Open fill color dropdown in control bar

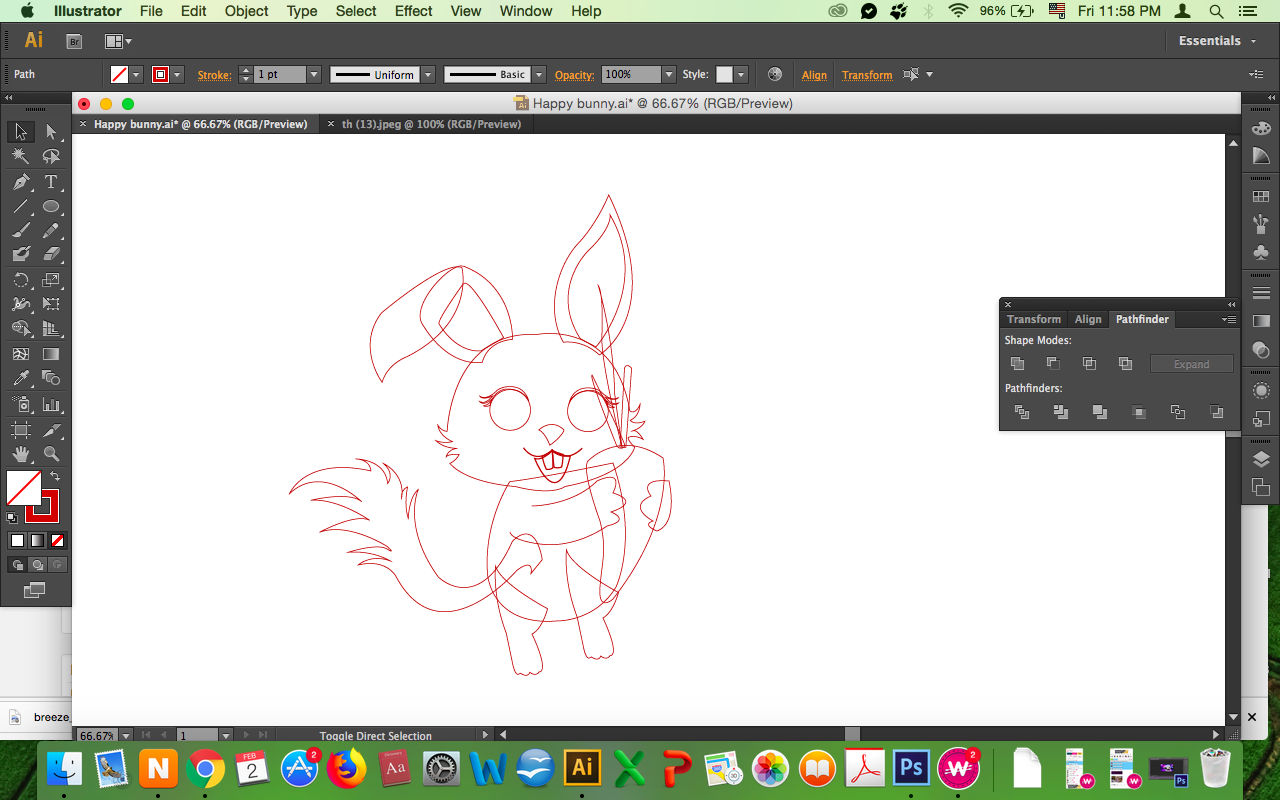tap(137, 75)
